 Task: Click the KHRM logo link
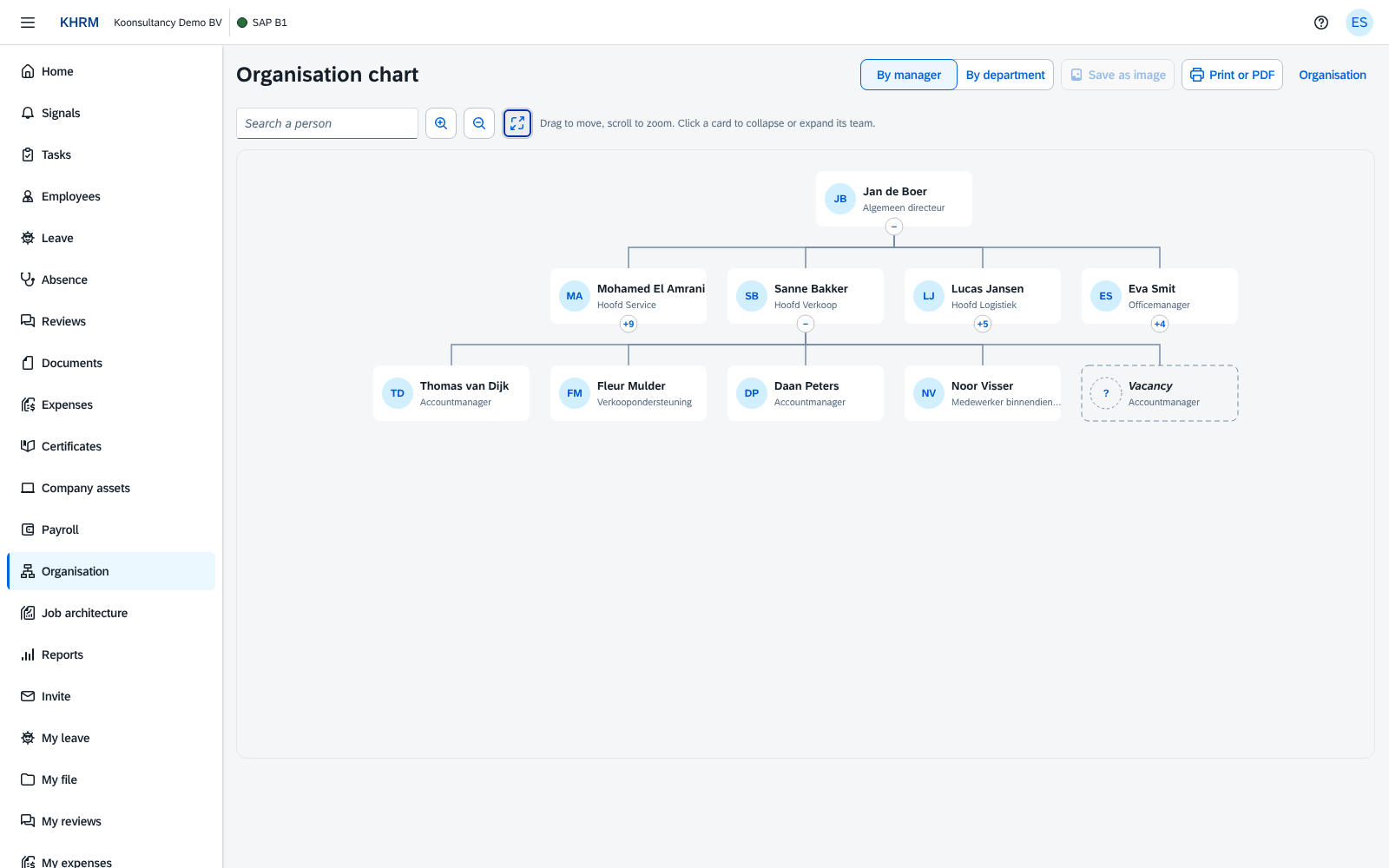79,23
